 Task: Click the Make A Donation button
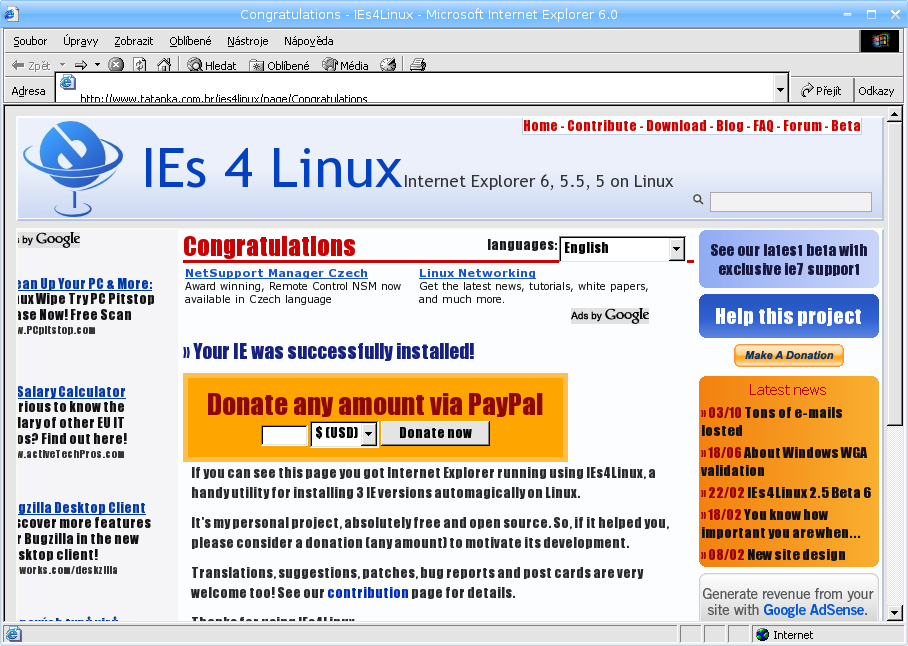pyautogui.click(x=789, y=355)
